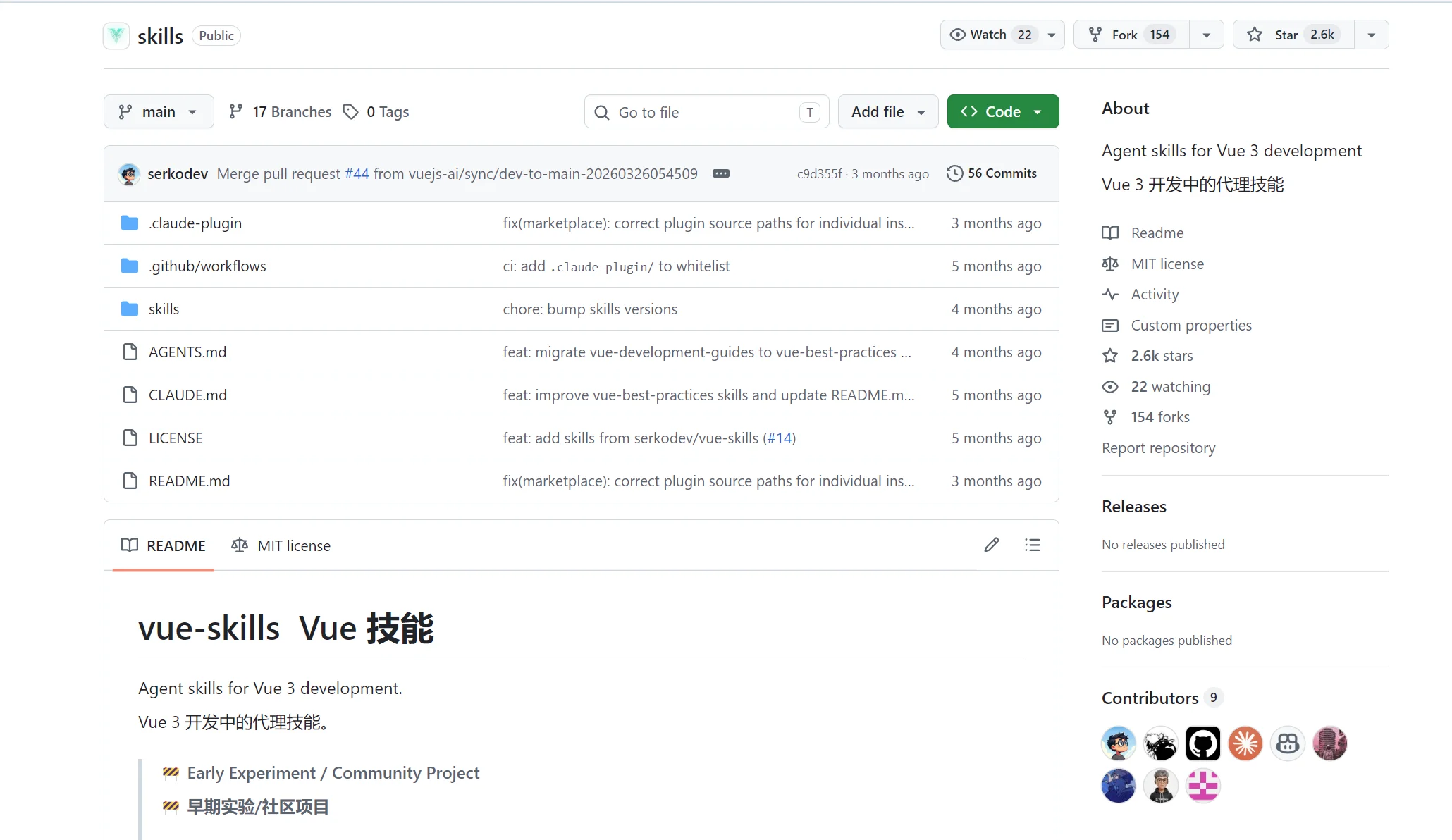This screenshot has height=840, width=1452.
Task: Switch to the MIT license tab
Action: (x=281, y=545)
